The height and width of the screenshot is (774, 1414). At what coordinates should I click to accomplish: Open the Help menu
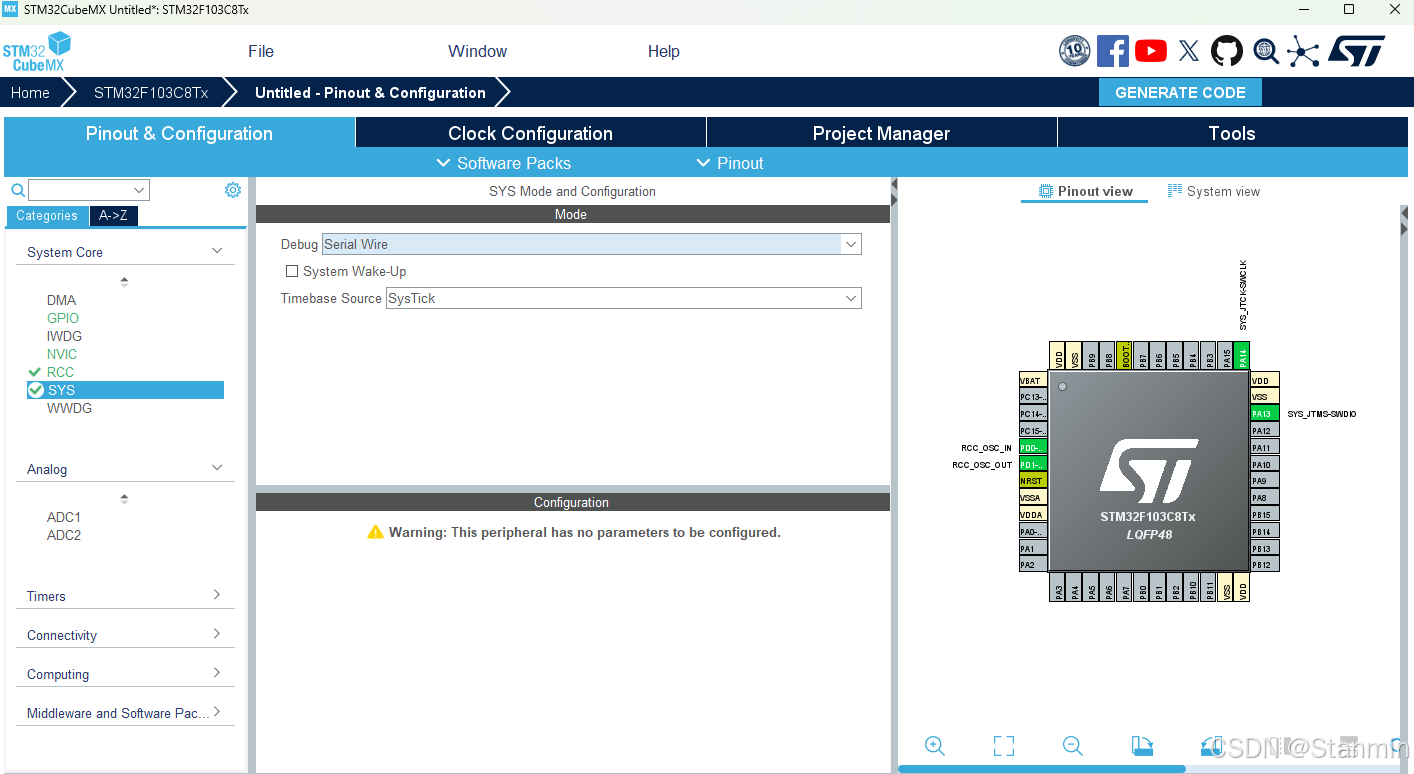tap(664, 51)
